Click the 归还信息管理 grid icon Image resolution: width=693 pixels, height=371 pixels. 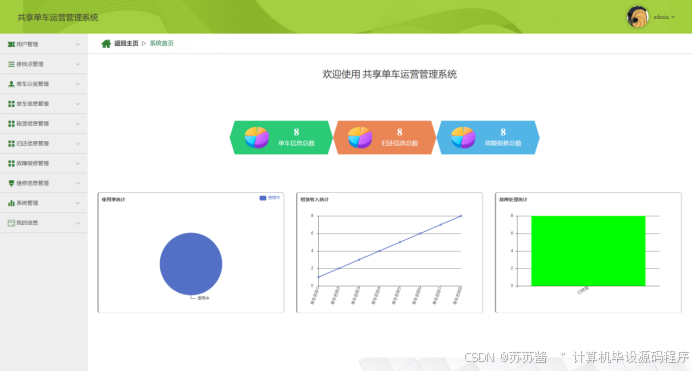pos(11,144)
